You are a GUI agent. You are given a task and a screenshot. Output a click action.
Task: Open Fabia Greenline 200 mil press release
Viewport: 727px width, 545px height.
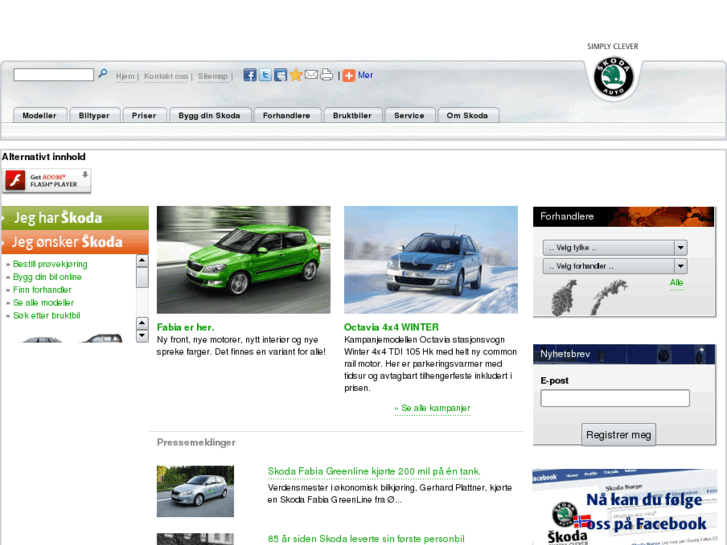tap(374, 472)
